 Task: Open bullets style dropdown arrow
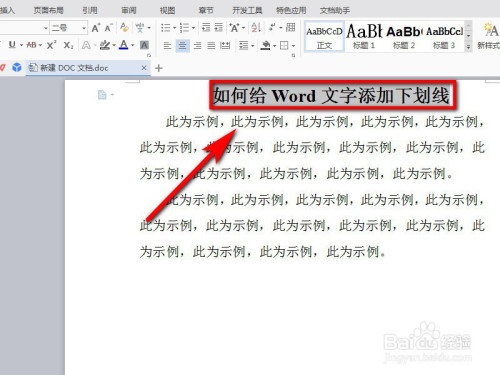tap(174, 28)
